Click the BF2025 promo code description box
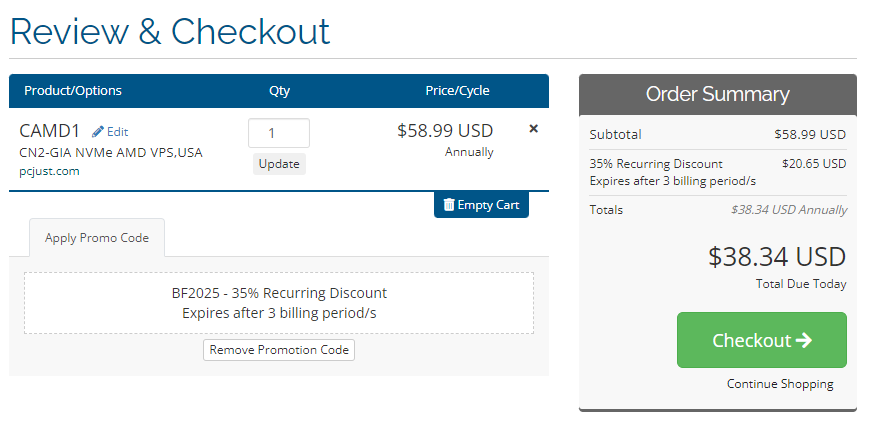The width and height of the screenshot is (870, 425). pos(279,303)
